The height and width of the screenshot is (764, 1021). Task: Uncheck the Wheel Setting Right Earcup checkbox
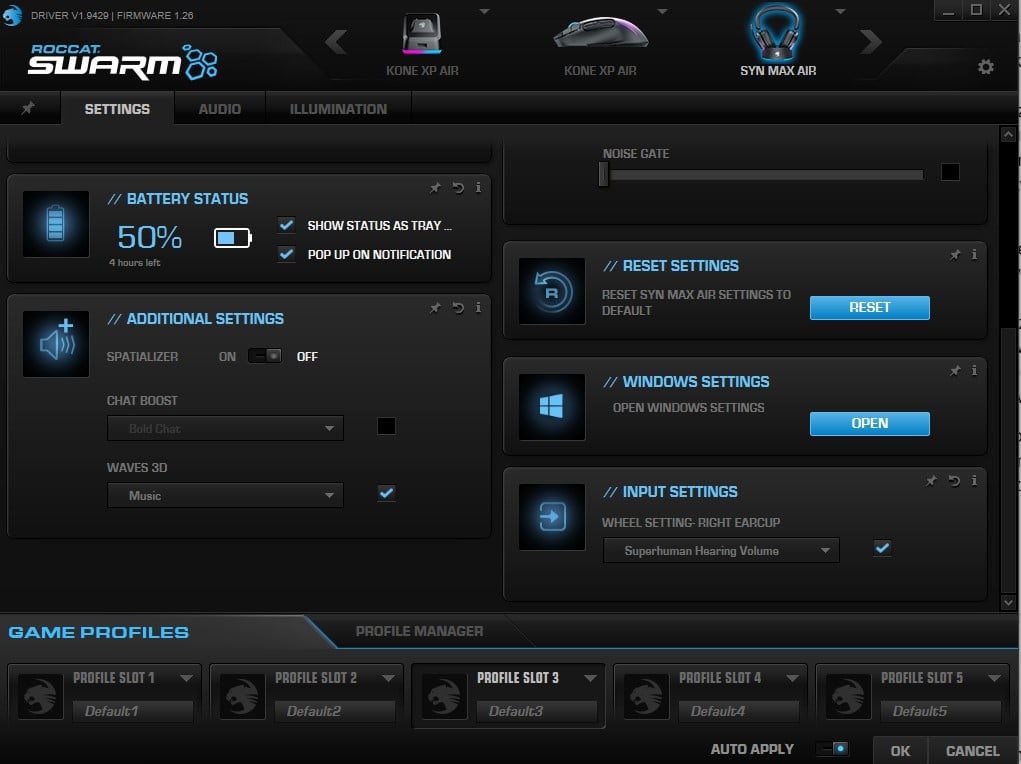882,548
